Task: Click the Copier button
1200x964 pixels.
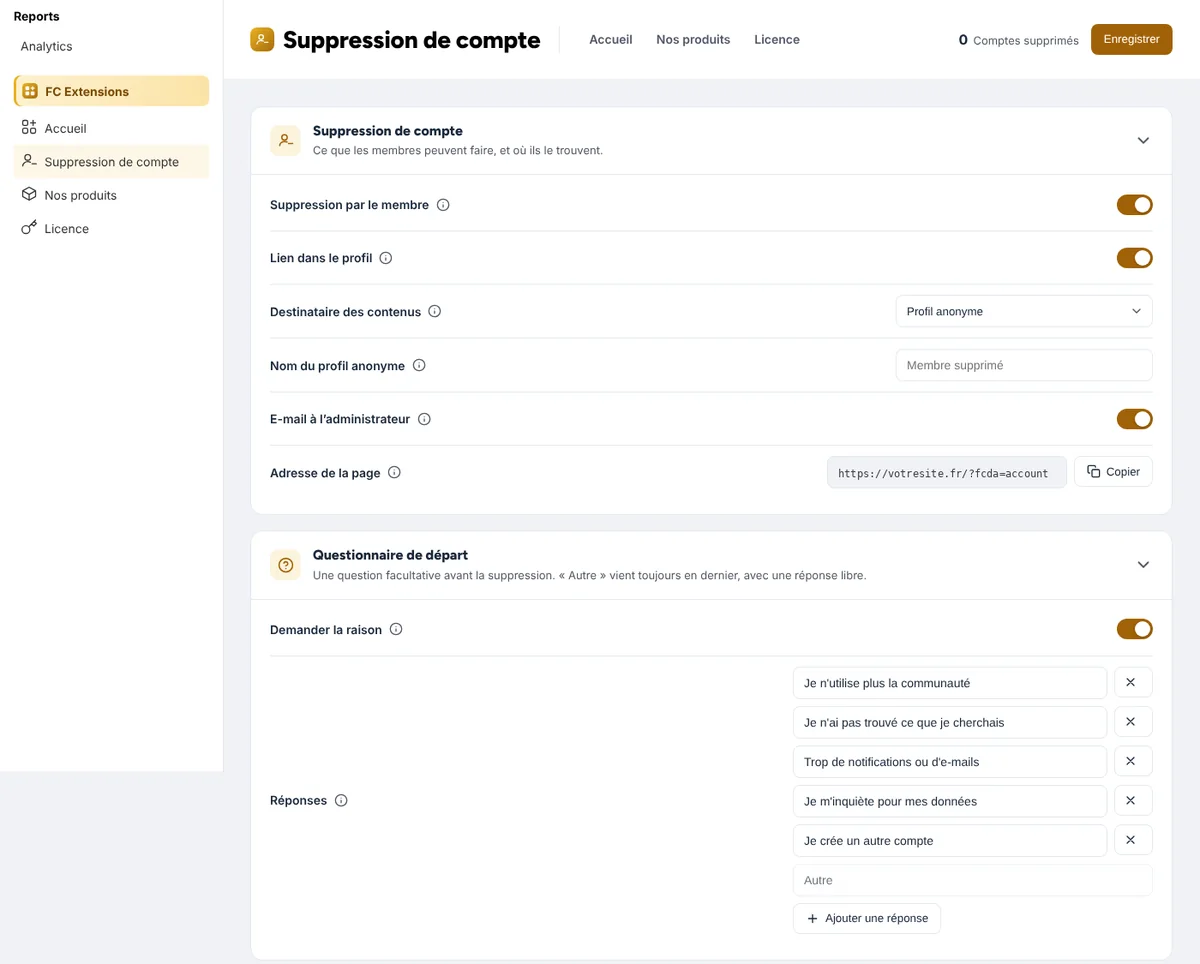Action: [x=1113, y=472]
